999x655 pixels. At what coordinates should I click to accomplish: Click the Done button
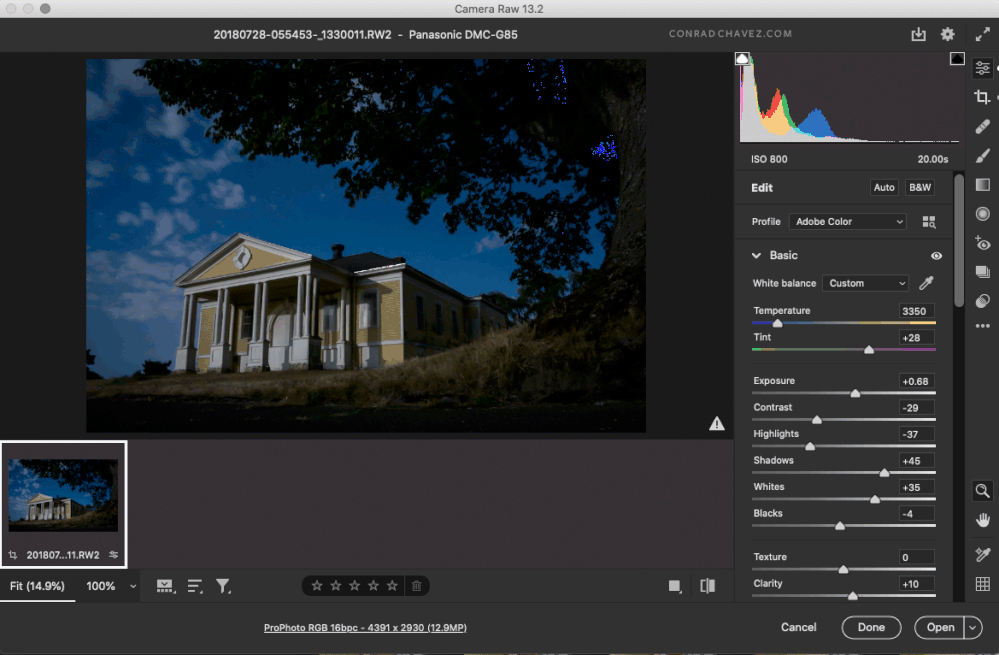pyautogui.click(x=870, y=627)
